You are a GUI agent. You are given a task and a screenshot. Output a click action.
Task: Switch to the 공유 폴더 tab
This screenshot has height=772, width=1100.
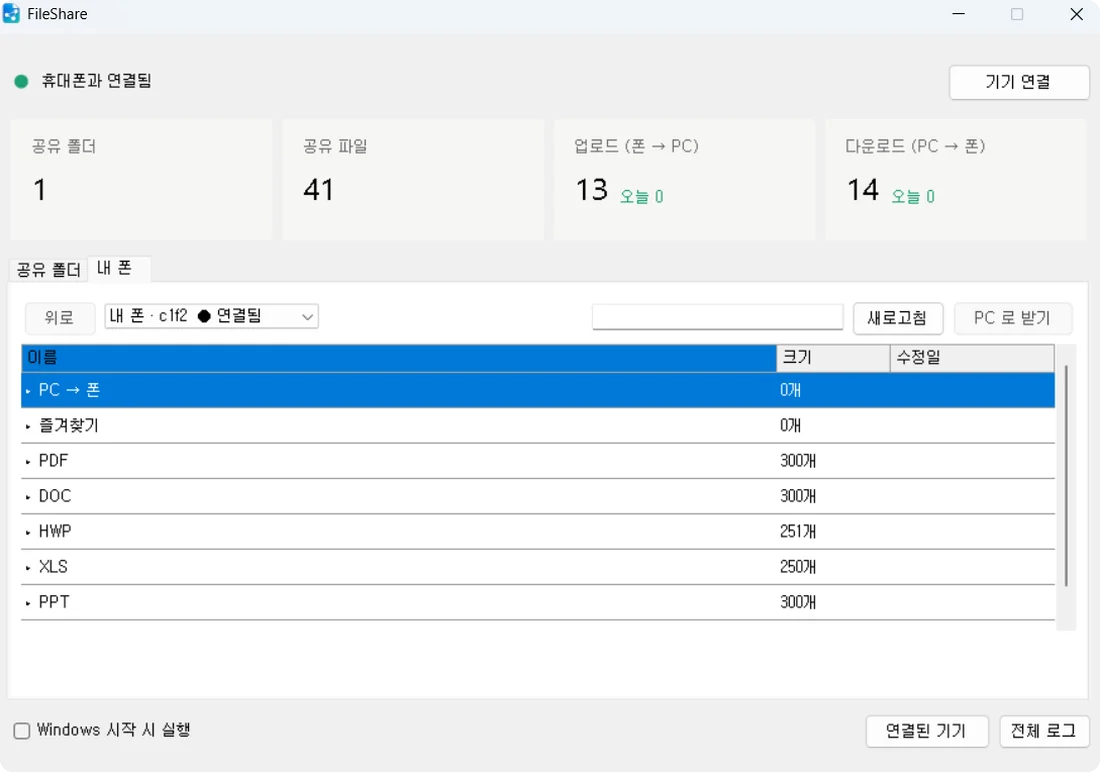(48, 269)
